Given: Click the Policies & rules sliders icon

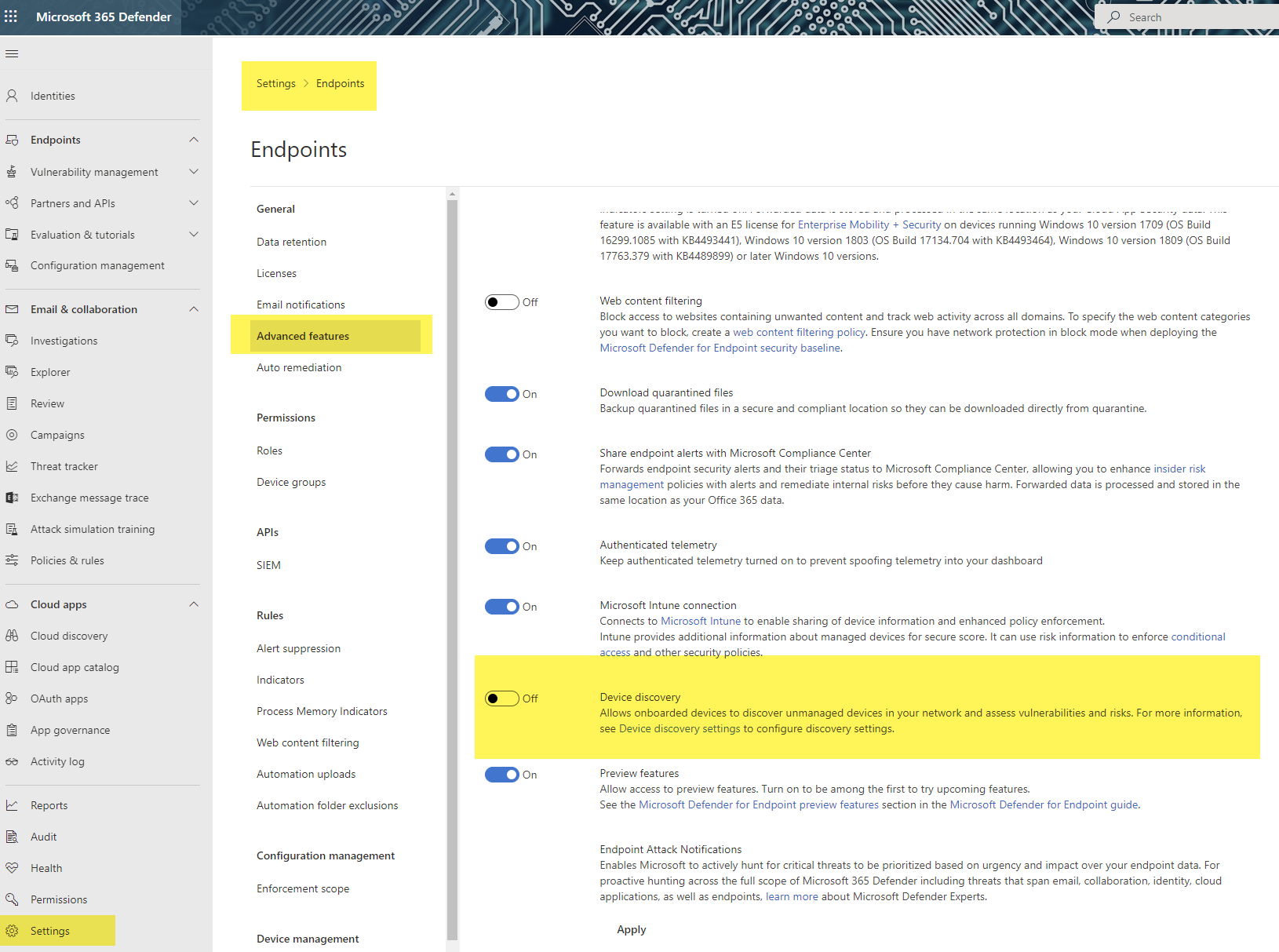Looking at the screenshot, I should click(x=12, y=560).
